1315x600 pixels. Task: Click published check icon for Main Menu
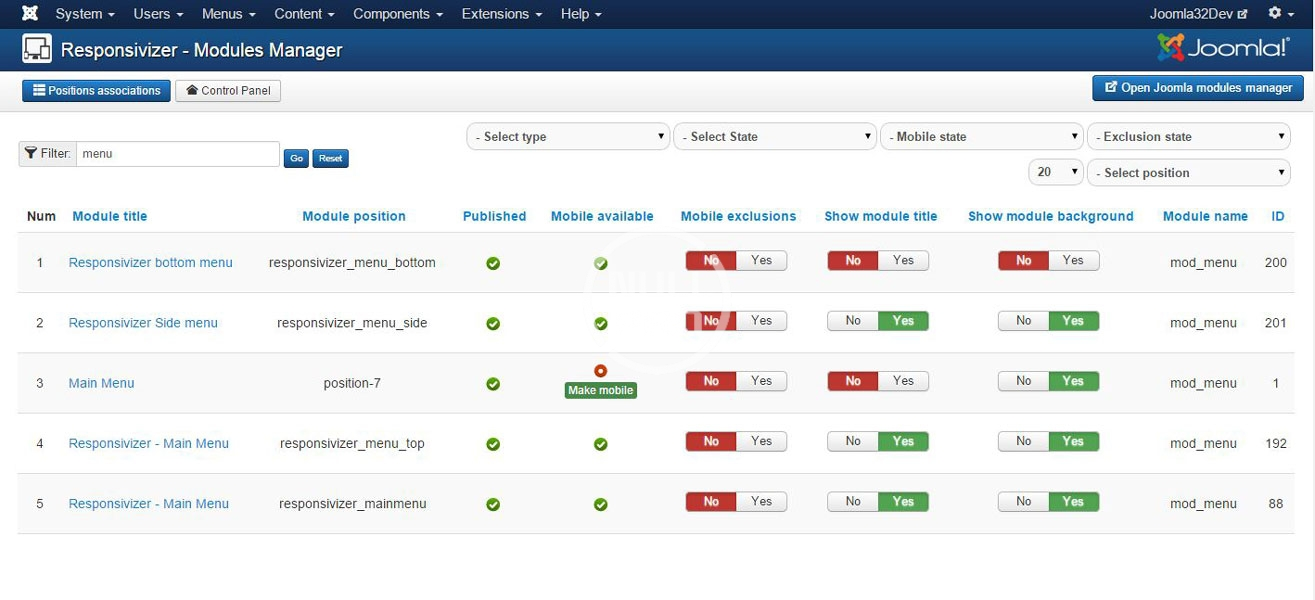(x=493, y=384)
